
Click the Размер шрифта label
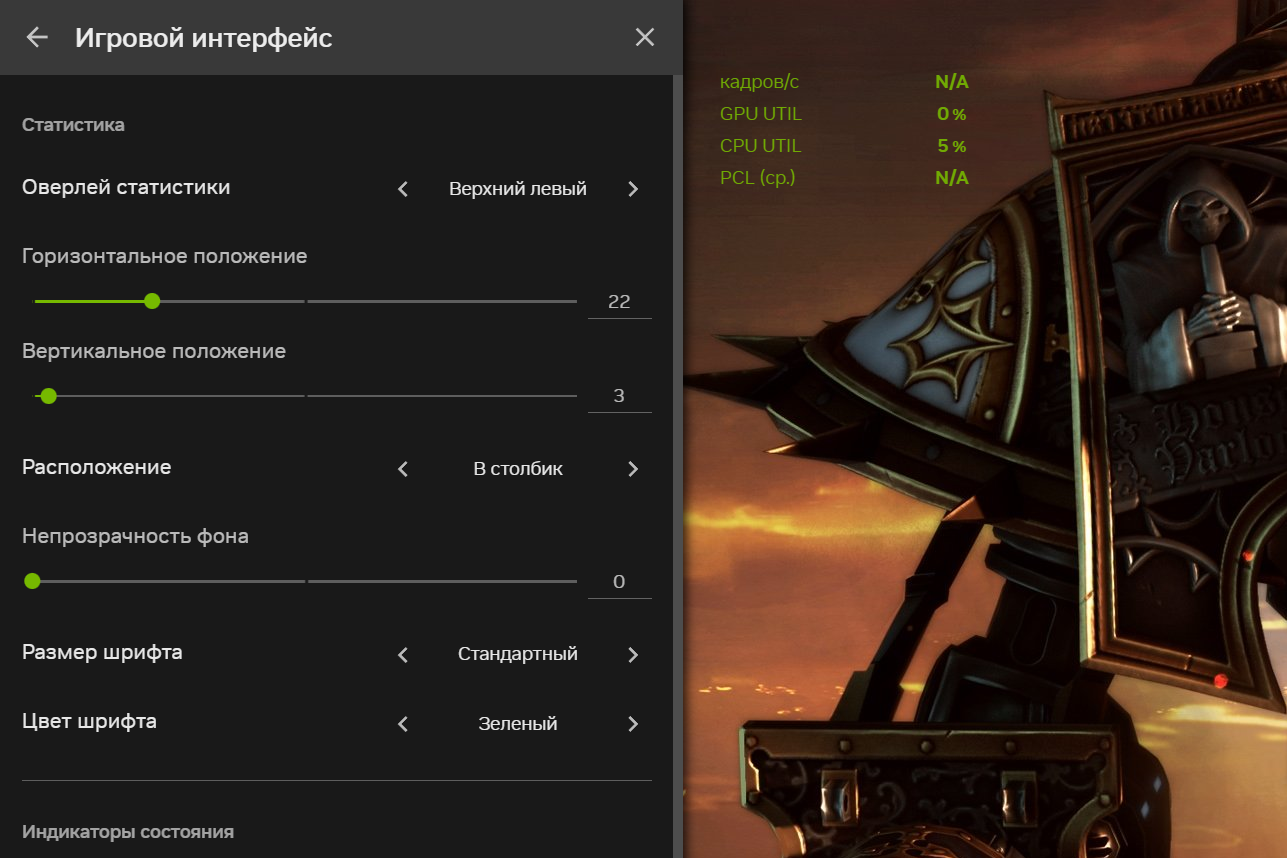point(102,653)
